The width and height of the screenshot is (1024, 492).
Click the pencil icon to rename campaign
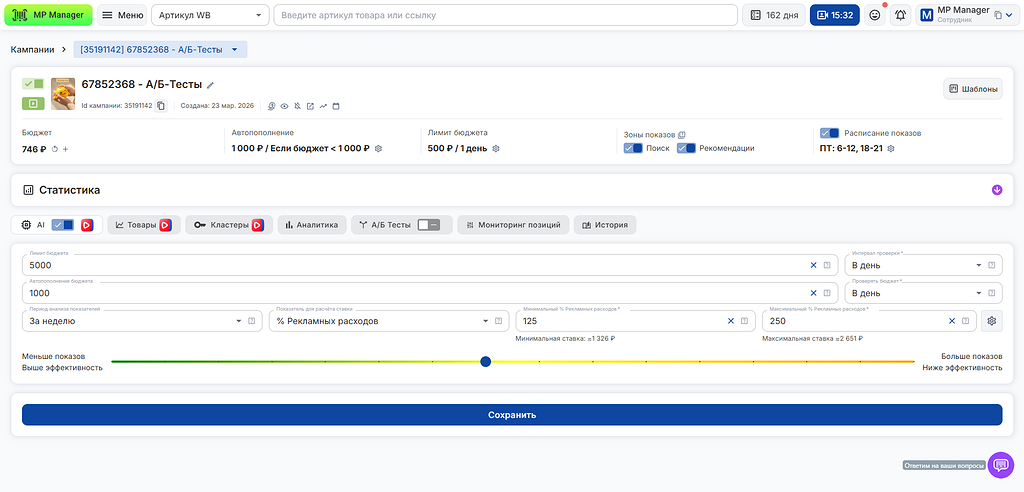(210, 86)
